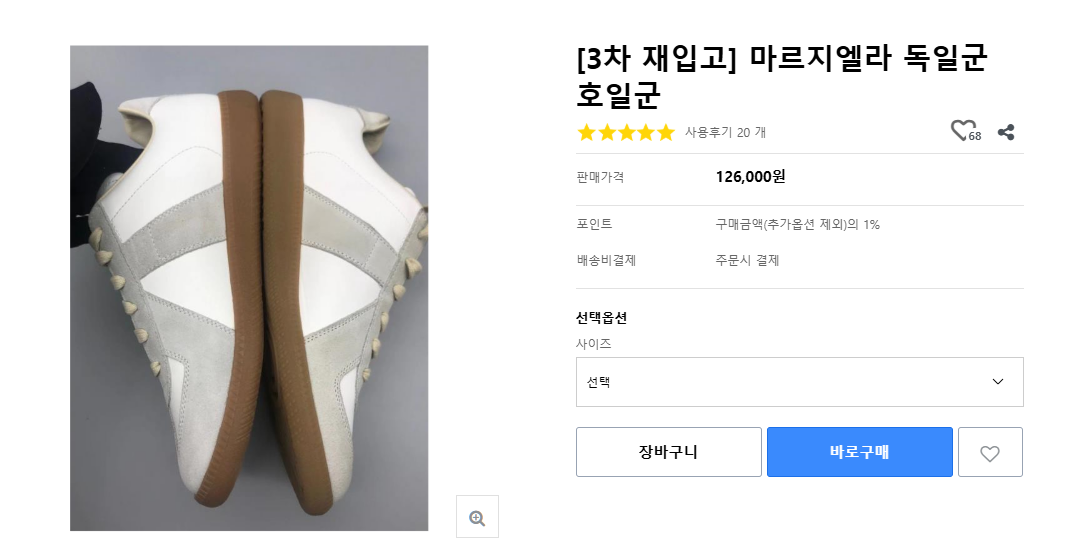This screenshot has width=1068, height=546.
Task: Open the 사이즈 선택 dropdown
Action: point(799,382)
